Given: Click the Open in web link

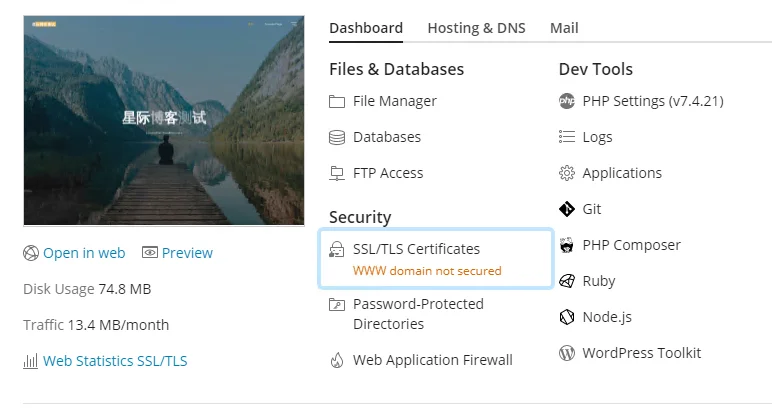Looking at the screenshot, I should 84,253.
